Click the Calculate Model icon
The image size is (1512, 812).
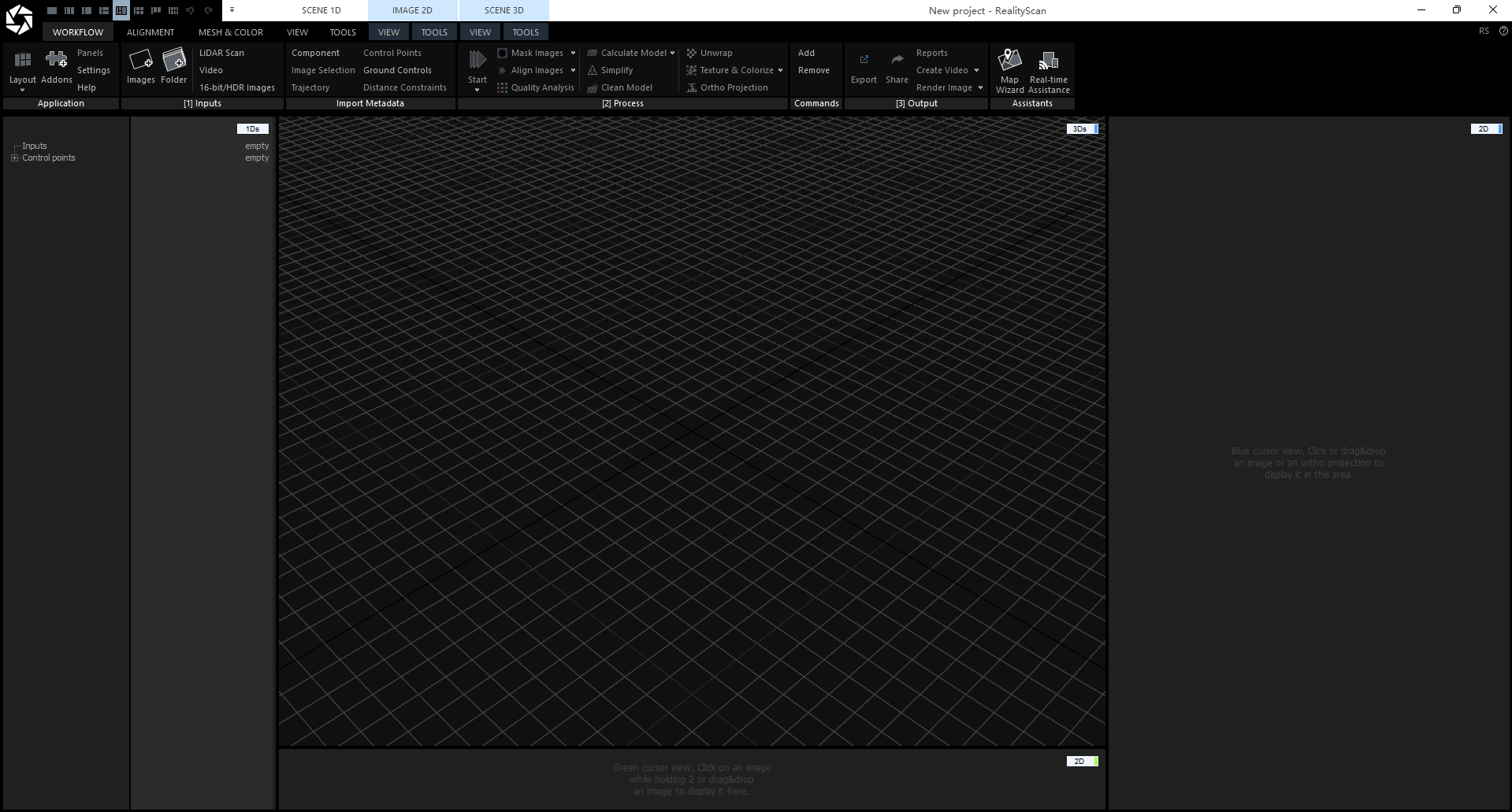593,53
